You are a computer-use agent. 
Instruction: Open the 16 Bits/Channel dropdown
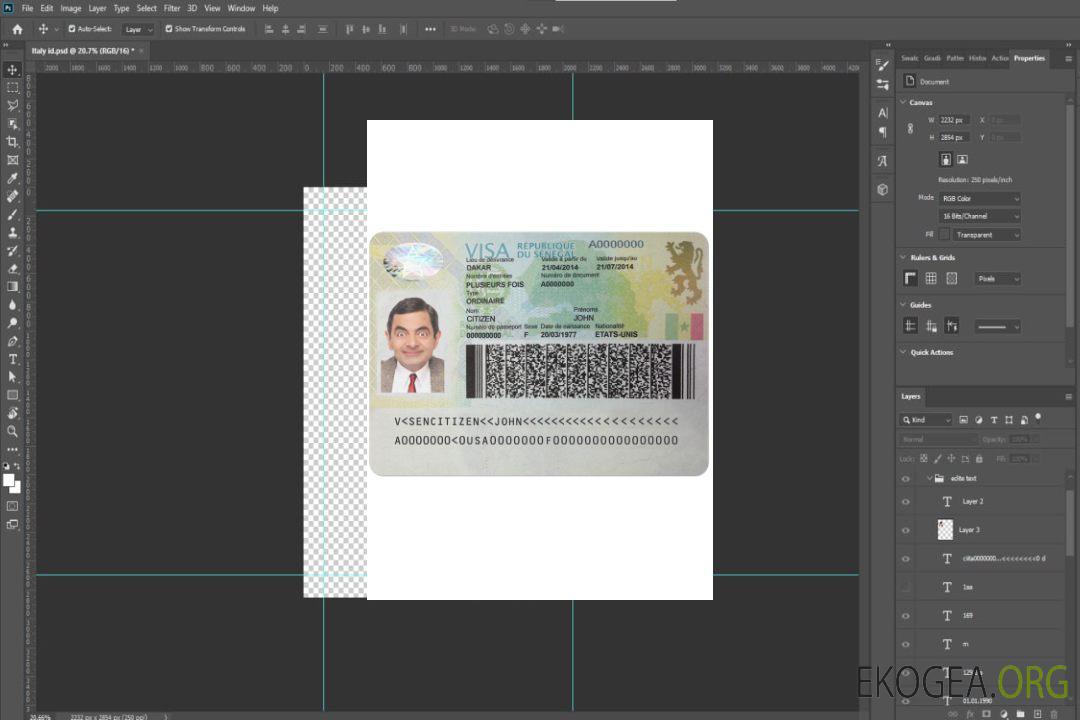pyautogui.click(x=979, y=216)
